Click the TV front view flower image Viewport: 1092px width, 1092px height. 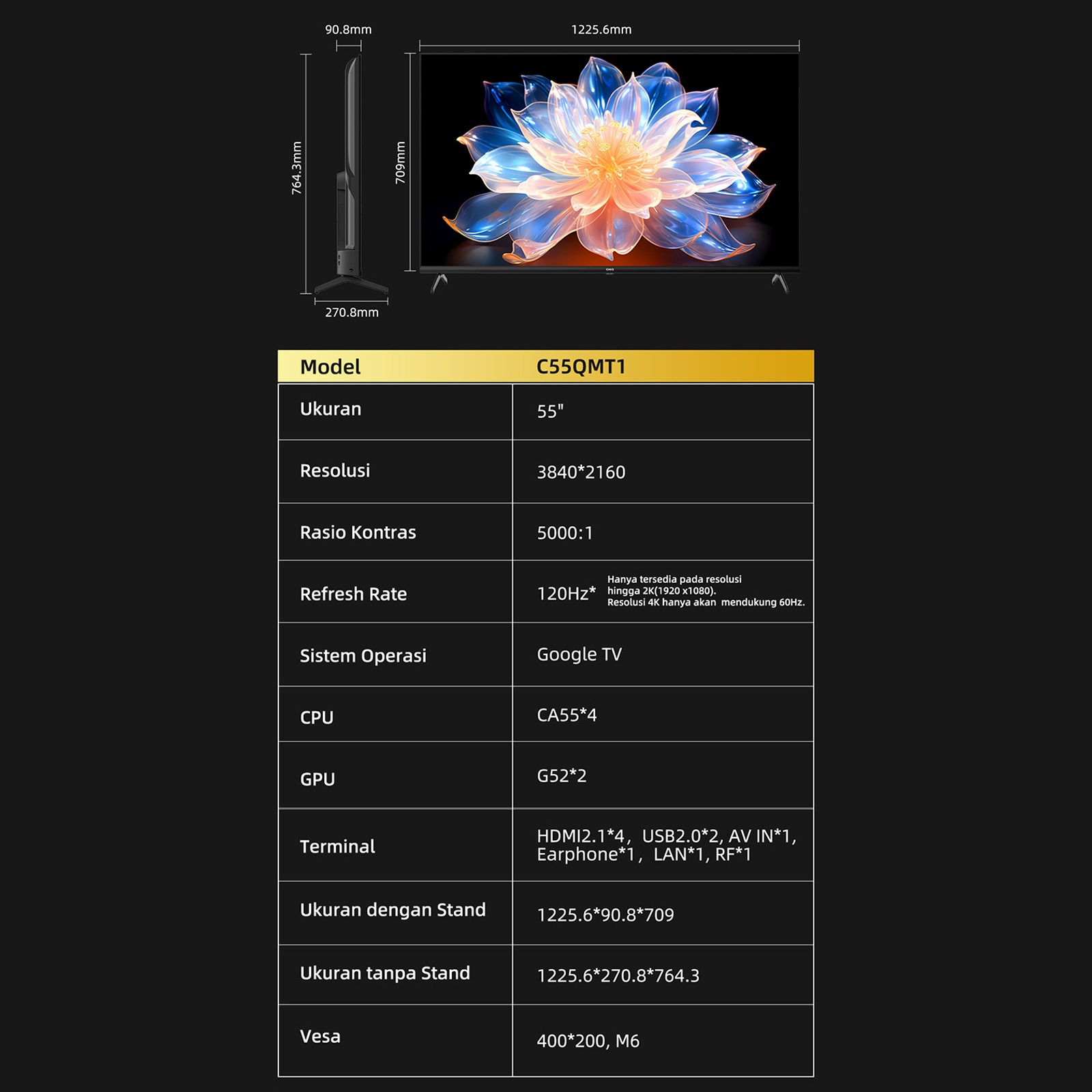coord(609,162)
